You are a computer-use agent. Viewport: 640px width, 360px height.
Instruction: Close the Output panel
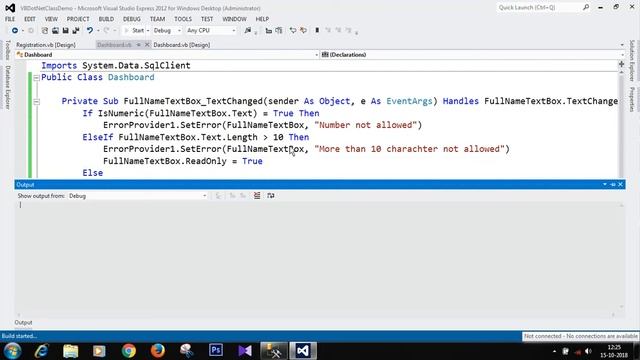click(620, 185)
